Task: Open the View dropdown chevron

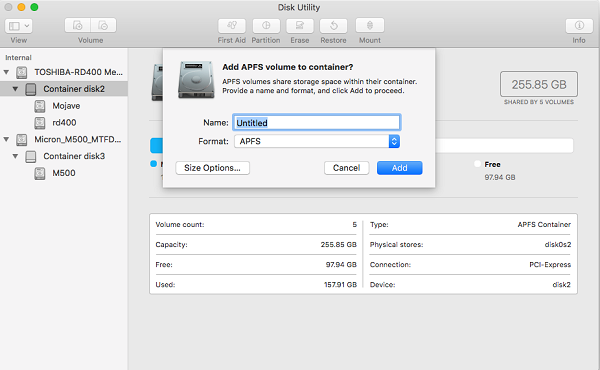Action: [x=27, y=26]
